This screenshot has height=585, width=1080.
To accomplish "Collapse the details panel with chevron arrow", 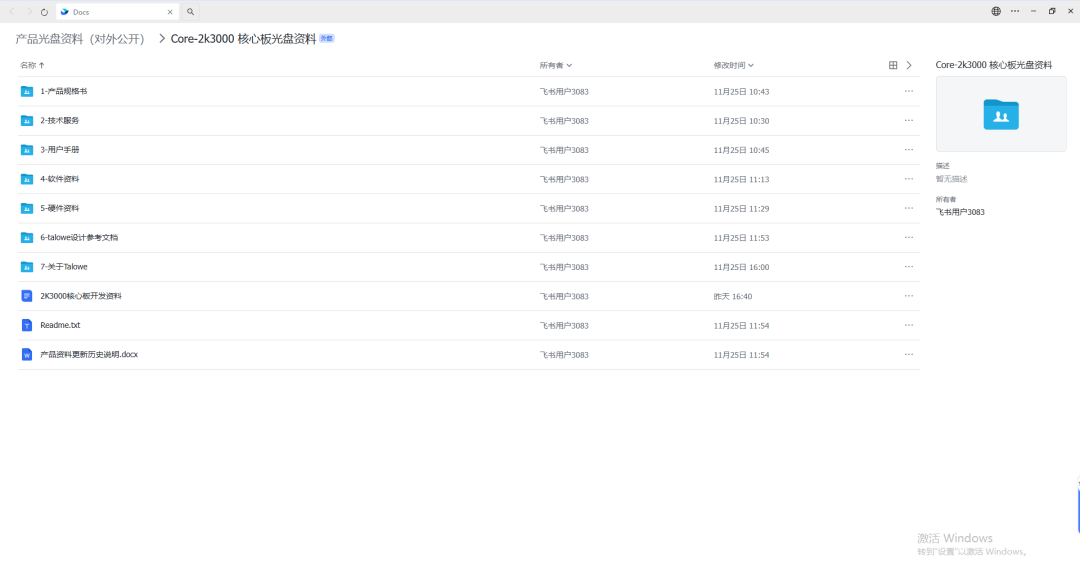I will pos(909,65).
